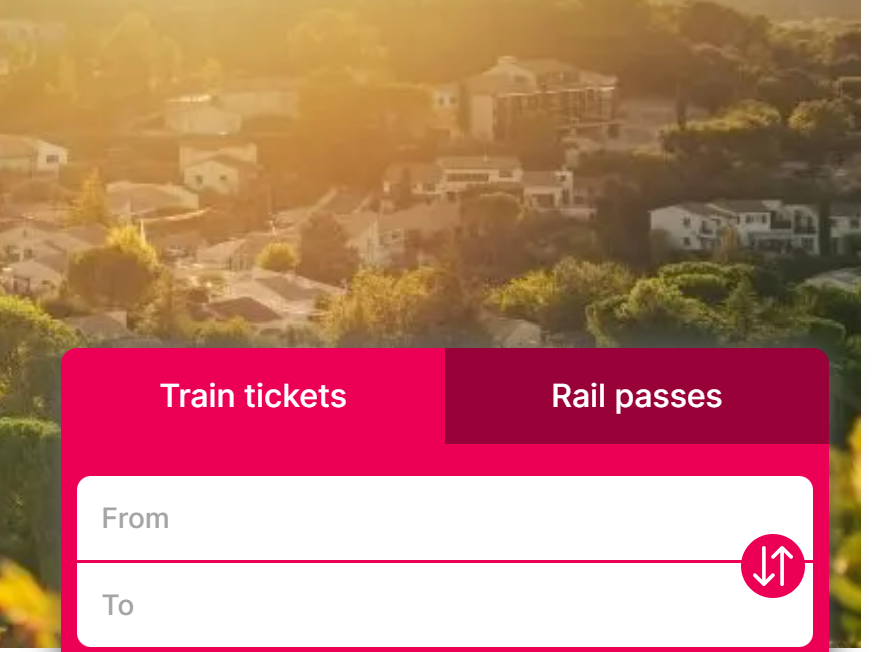
Task: Click the From departure input field
Action: [400, 518]
